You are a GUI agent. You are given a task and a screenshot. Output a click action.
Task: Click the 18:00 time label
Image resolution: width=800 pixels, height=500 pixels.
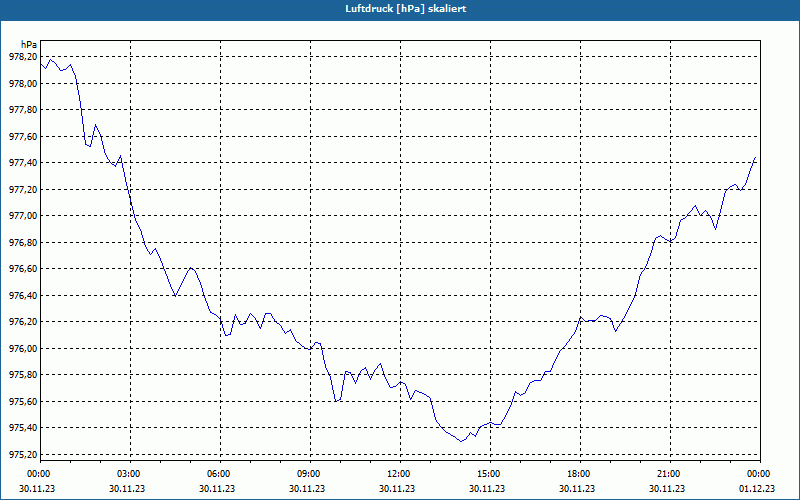click(580, 474)
